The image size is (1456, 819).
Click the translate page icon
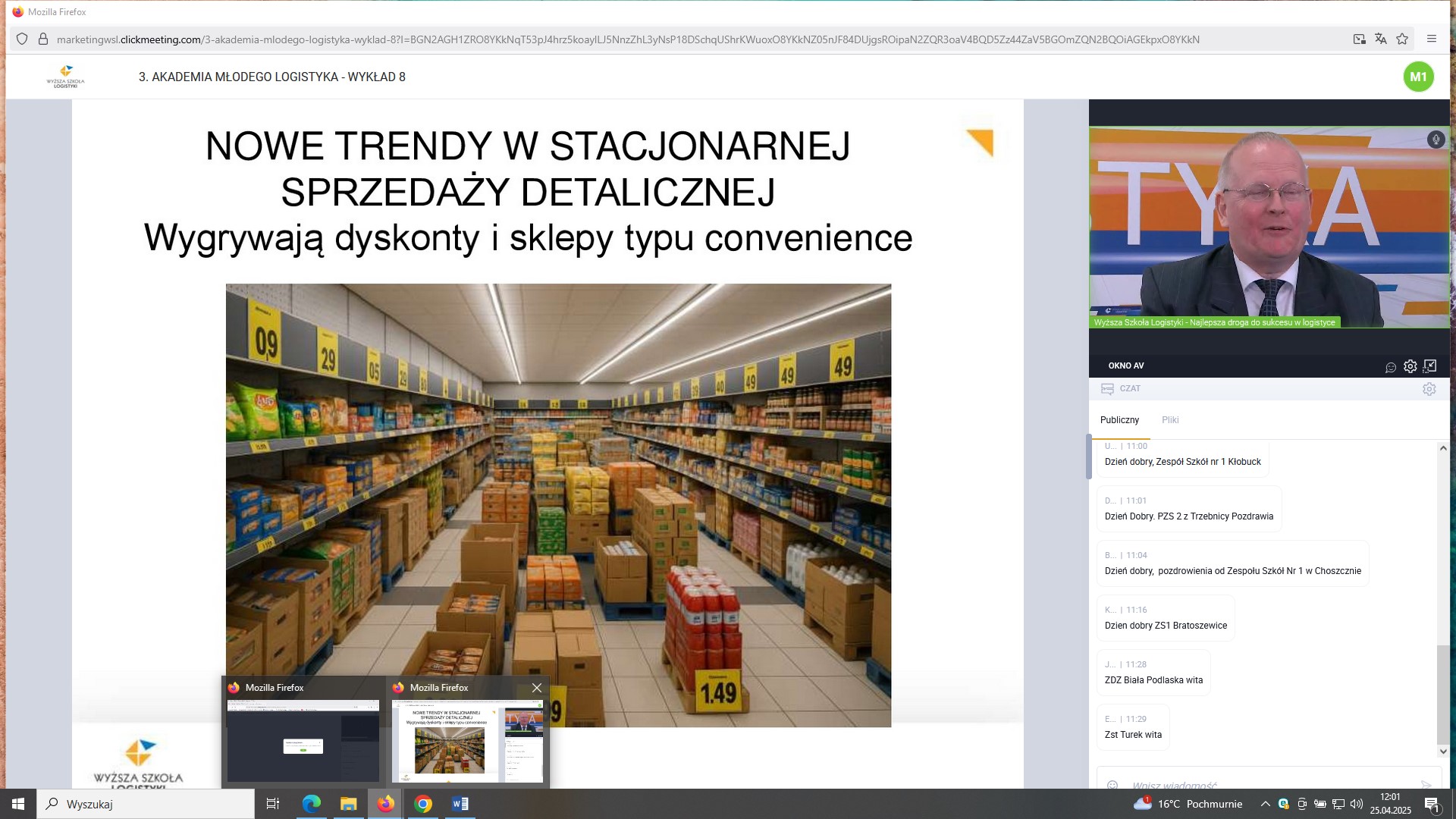coord(1381,39)
